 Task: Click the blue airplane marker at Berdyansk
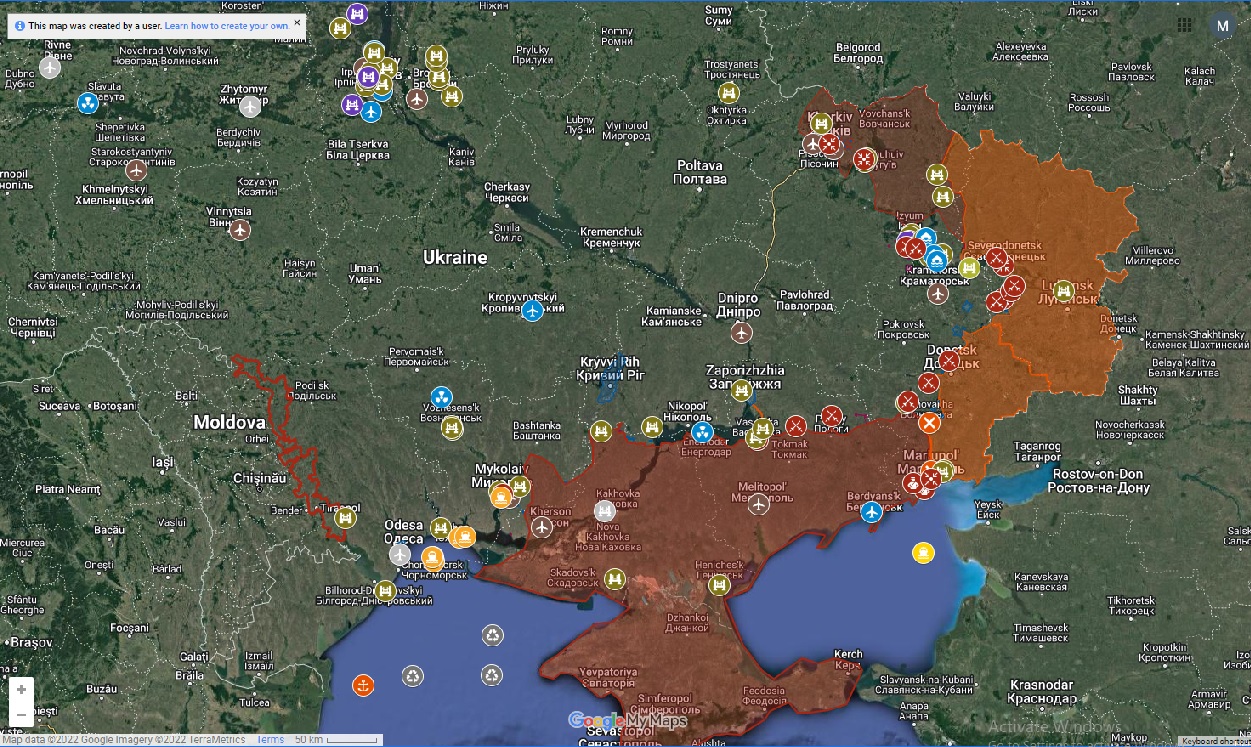[x=872, y=512]
